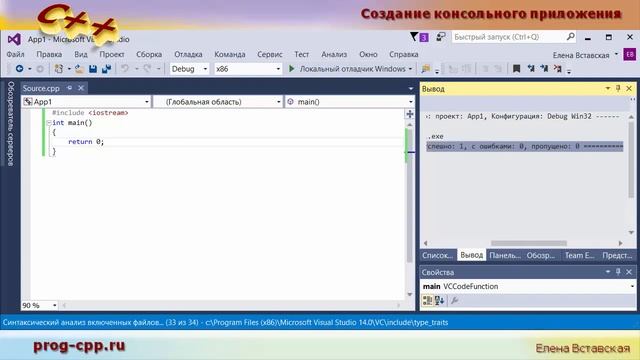Click Локальный отладчик Windows button
Screen dimensions: 640x360
click(352, 69)
